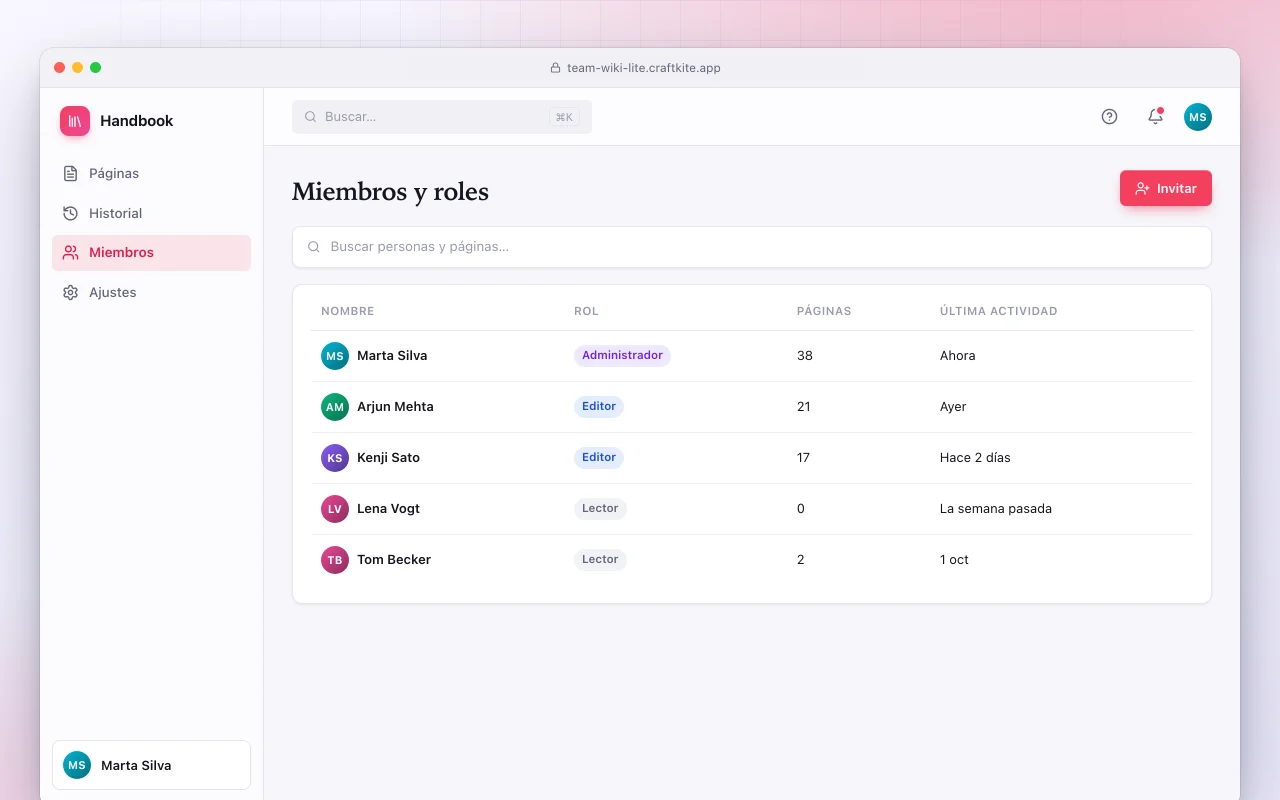1280x800 pixels.
Task: Click Arjun Mehta's AM avatar
Action: 335,407
